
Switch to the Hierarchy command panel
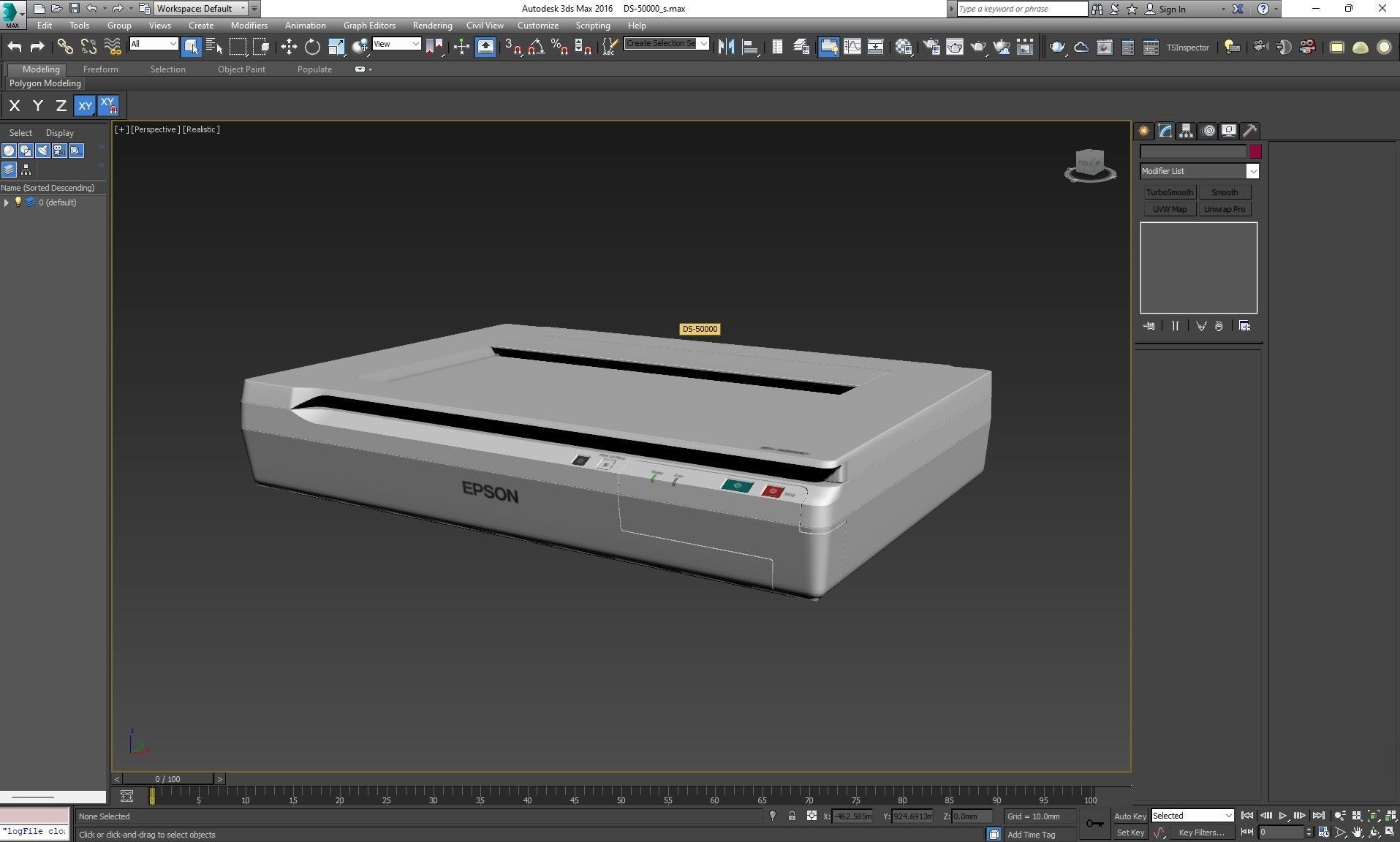pos(1187,131)
